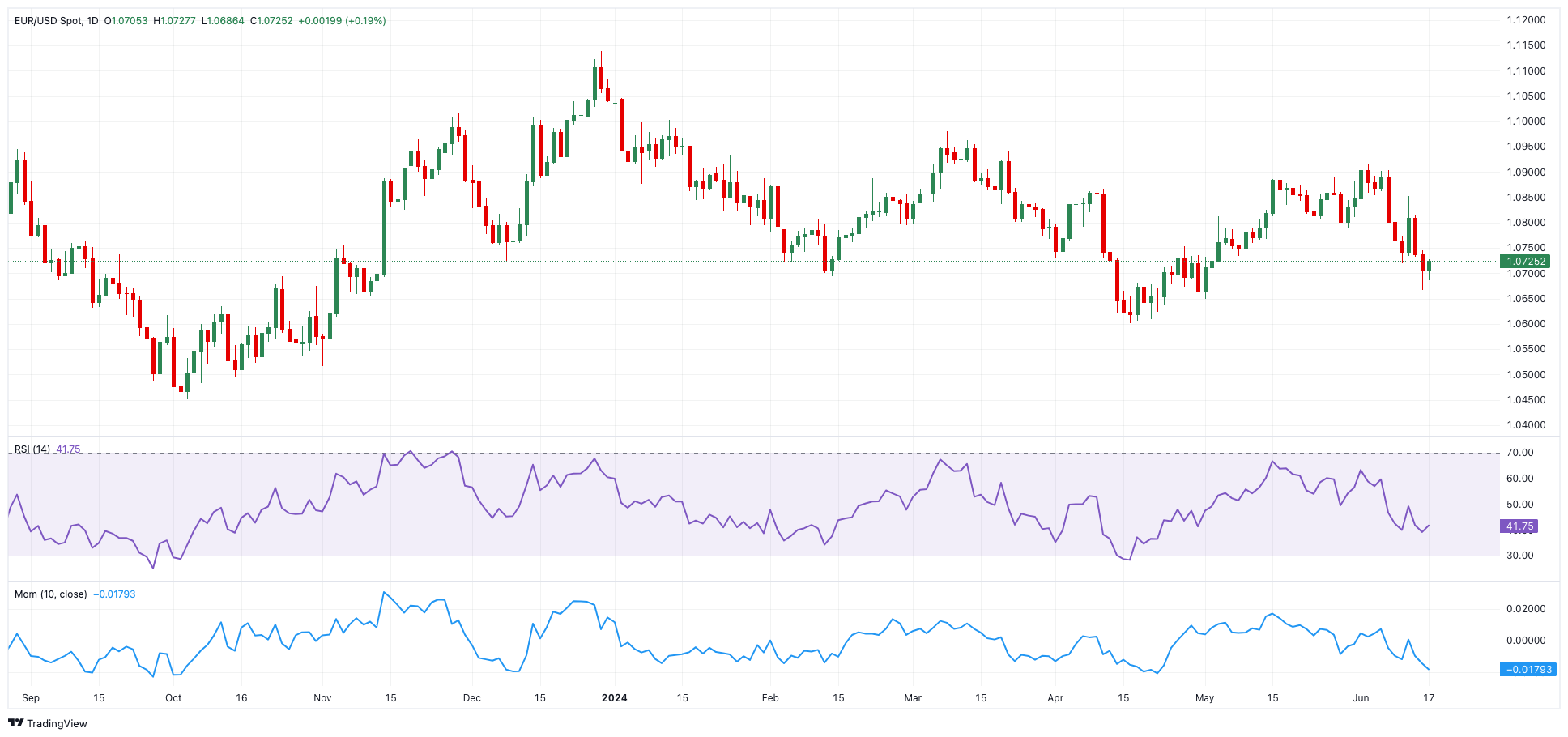Select the 30.00 oversold level on the RSI scale

1519,556
